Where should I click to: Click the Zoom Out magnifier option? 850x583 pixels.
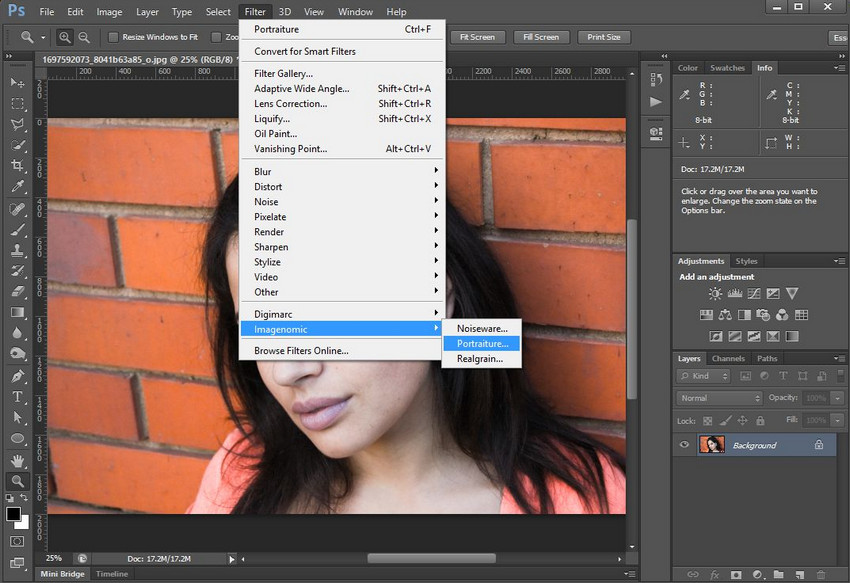(84, 37)
